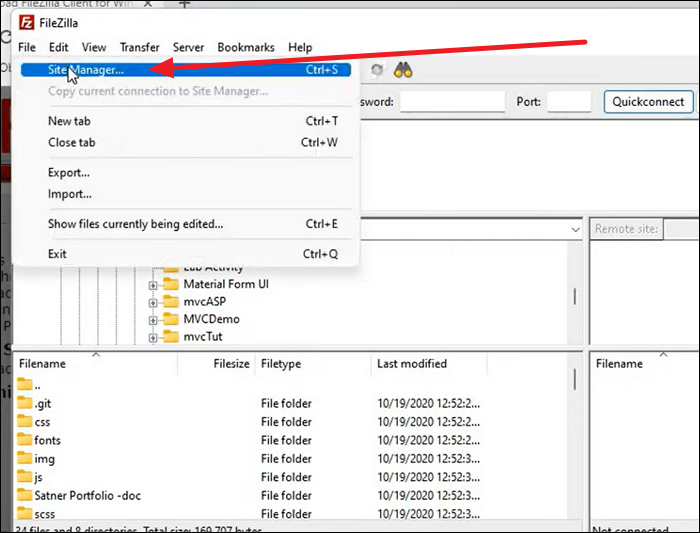The height and width of the screenshot is (533, 700).
Task: Click the img folder icon
Action: (x=25, y=458)
